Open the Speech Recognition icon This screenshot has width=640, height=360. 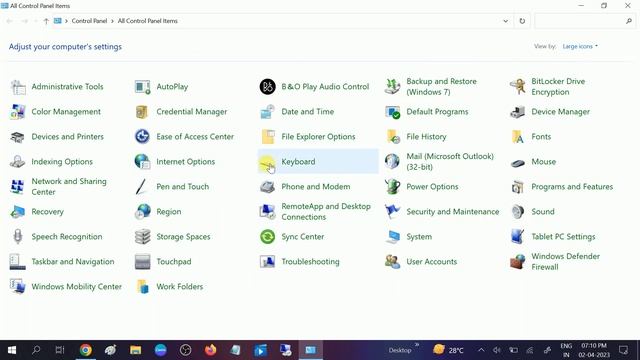tap(18, 237)
